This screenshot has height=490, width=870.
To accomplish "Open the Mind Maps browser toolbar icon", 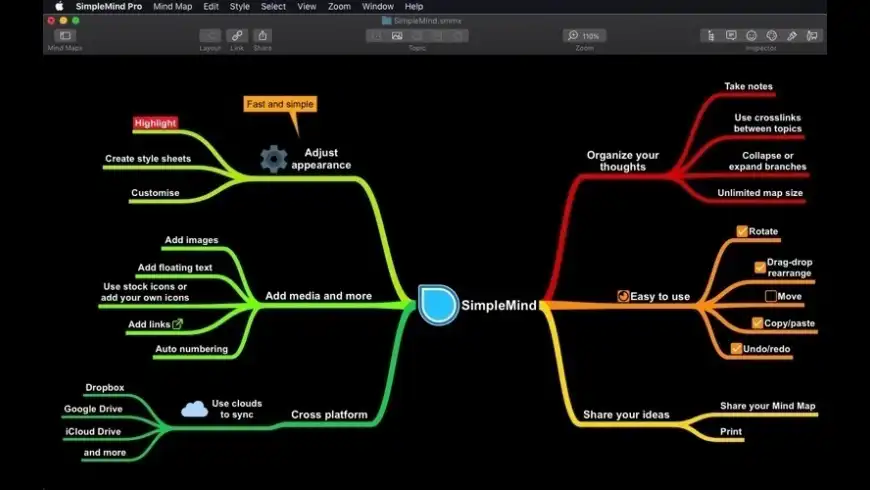I will pos(65,36).
